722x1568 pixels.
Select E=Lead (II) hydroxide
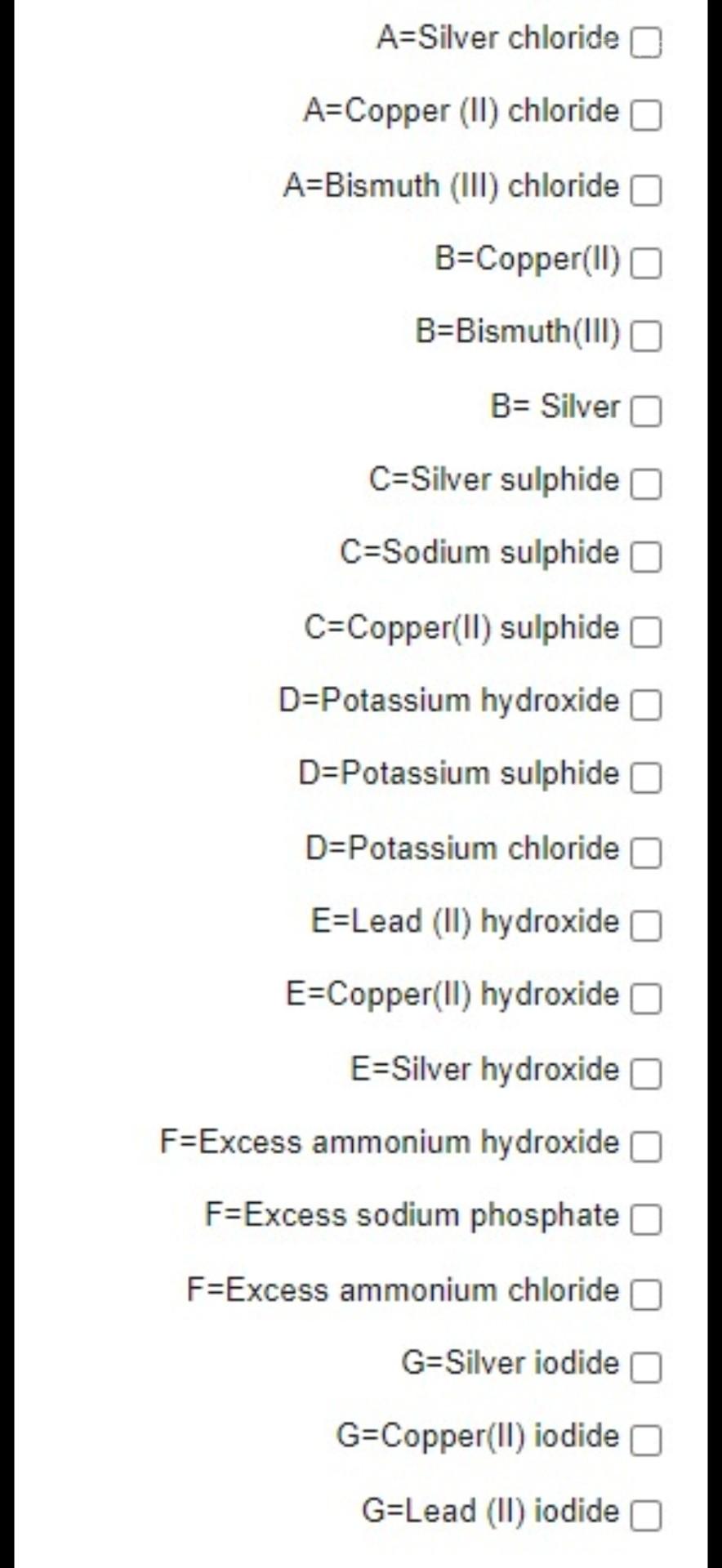646,926
